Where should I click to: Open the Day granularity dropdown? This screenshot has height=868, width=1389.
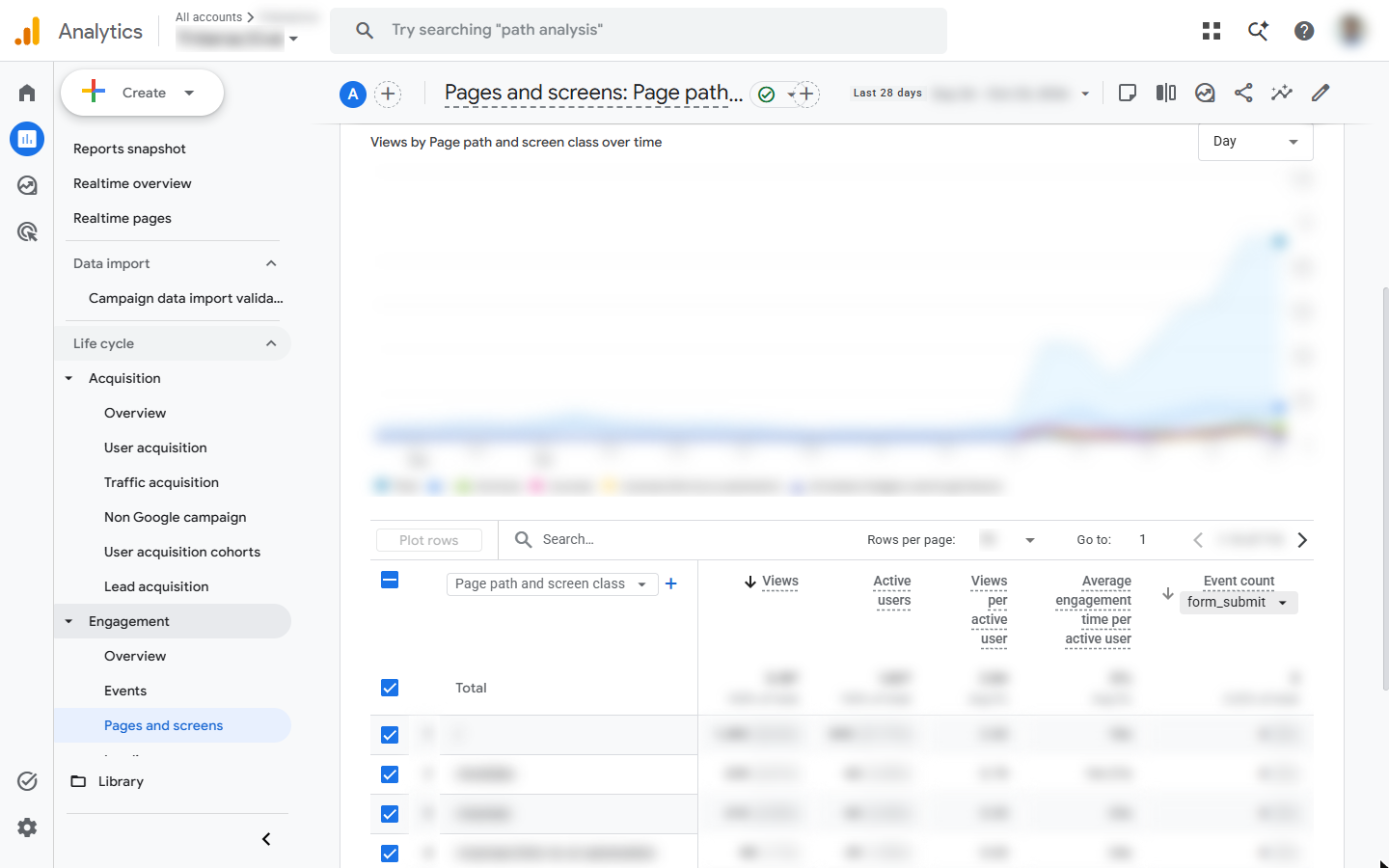[x=1255, y=141]
